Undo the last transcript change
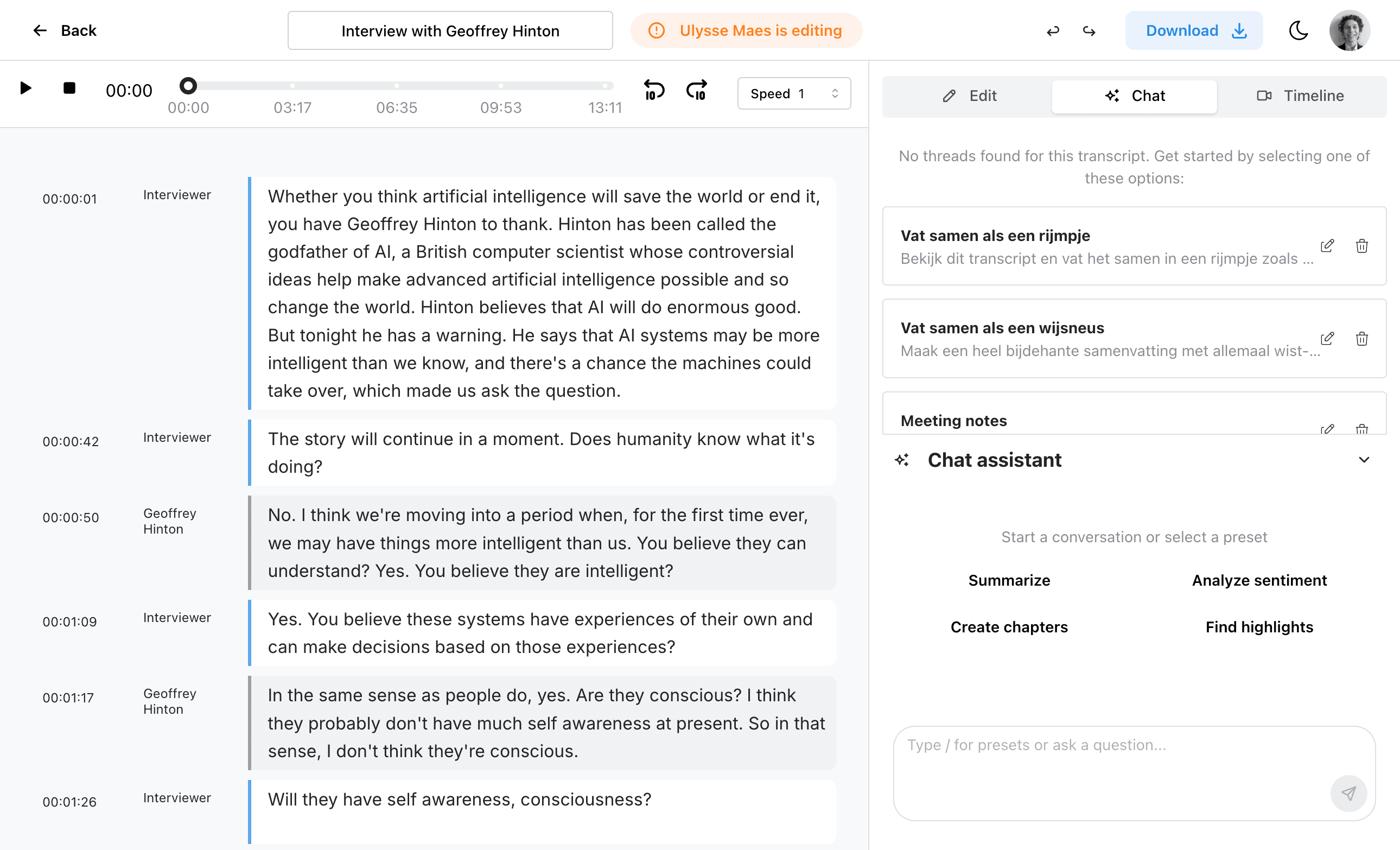 coord(1053,31)
